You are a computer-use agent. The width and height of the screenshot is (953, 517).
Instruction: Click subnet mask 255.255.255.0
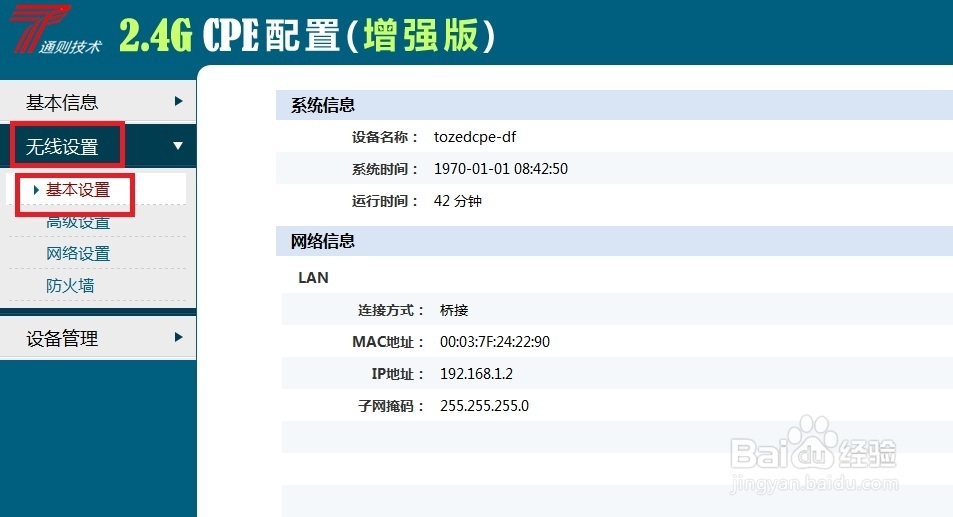pyautogui.click(x=484, y=406)
